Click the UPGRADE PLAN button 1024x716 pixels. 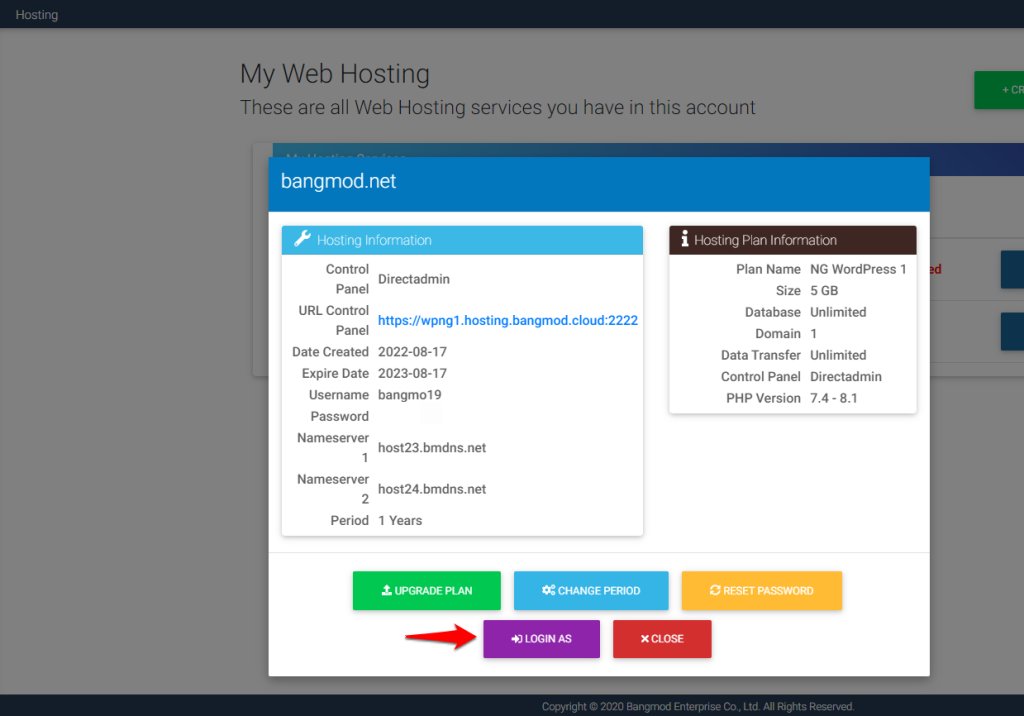point(427,591)
